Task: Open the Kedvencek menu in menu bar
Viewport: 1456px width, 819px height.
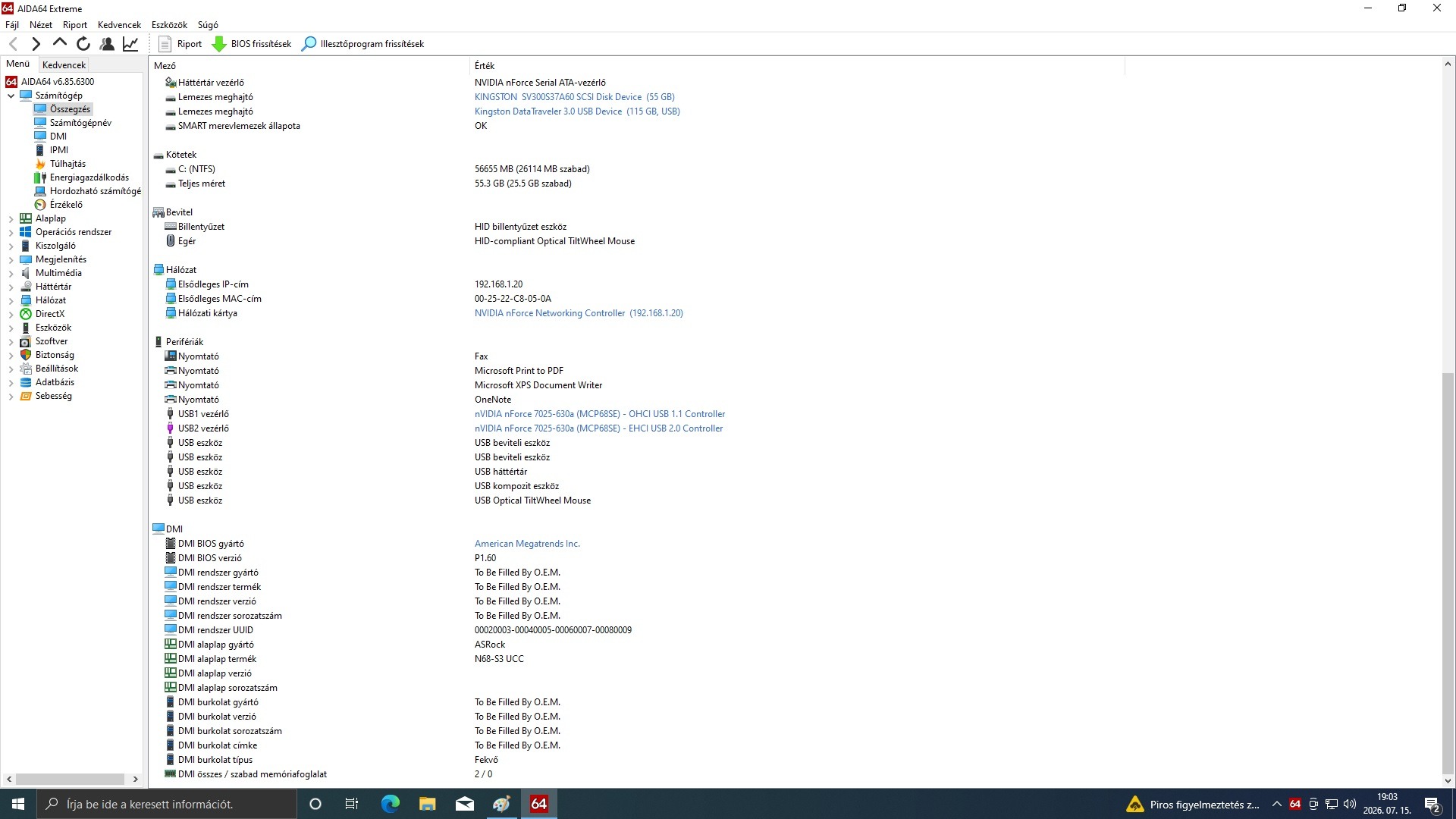Action: tap(119, 25)
